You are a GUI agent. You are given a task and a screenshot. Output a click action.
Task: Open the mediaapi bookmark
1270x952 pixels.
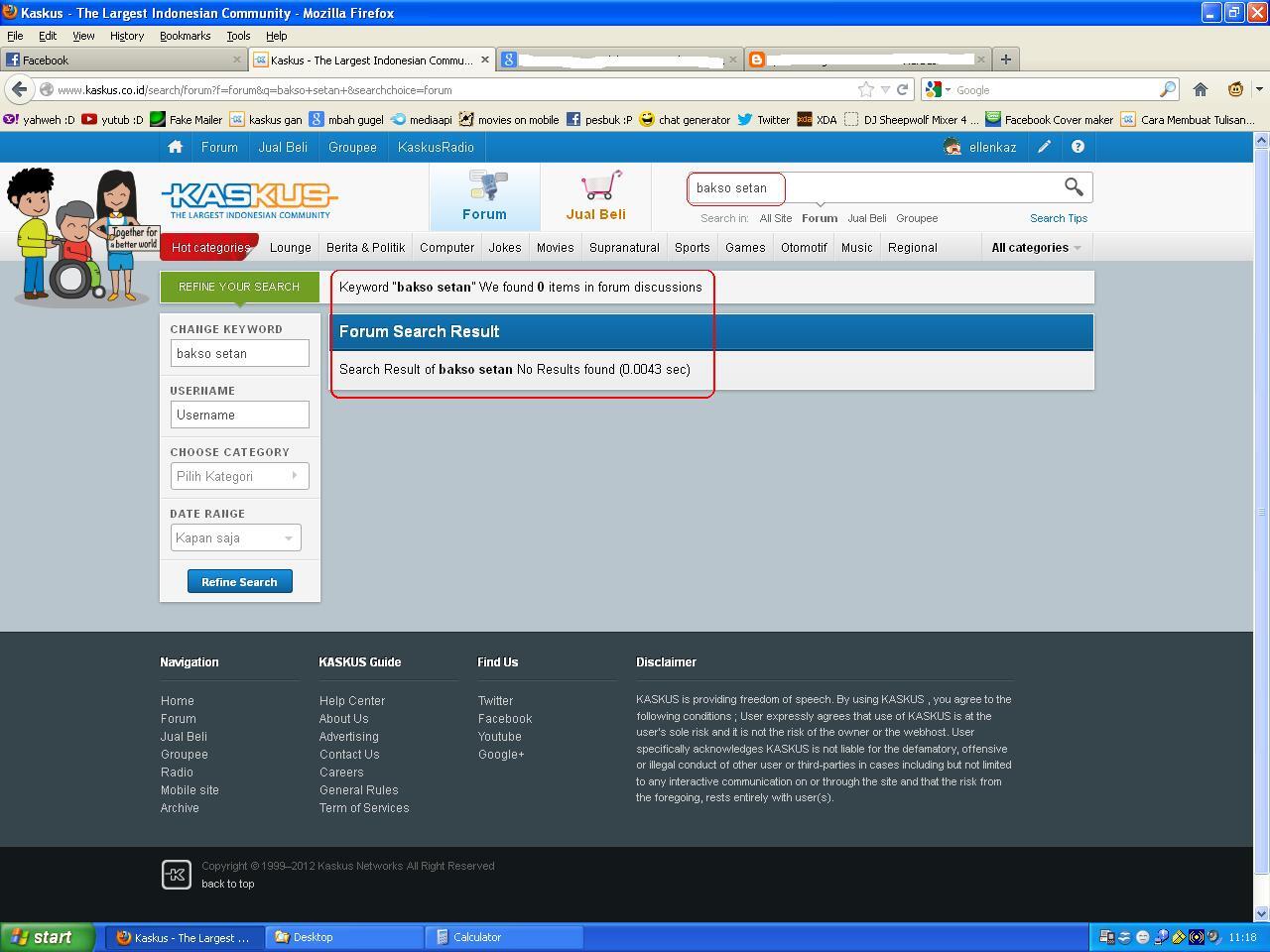point(422,119)
